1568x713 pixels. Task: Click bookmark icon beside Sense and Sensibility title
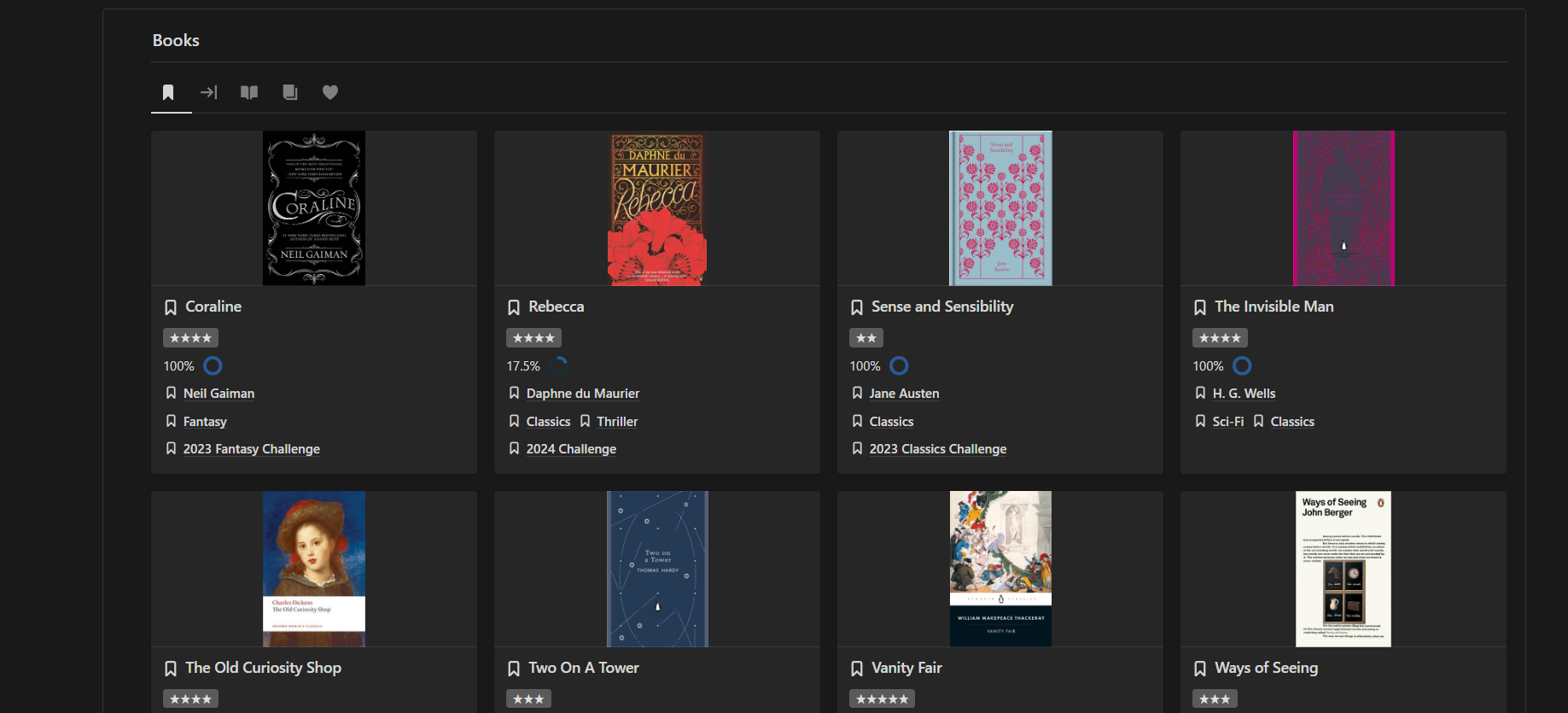coord(857,307)
